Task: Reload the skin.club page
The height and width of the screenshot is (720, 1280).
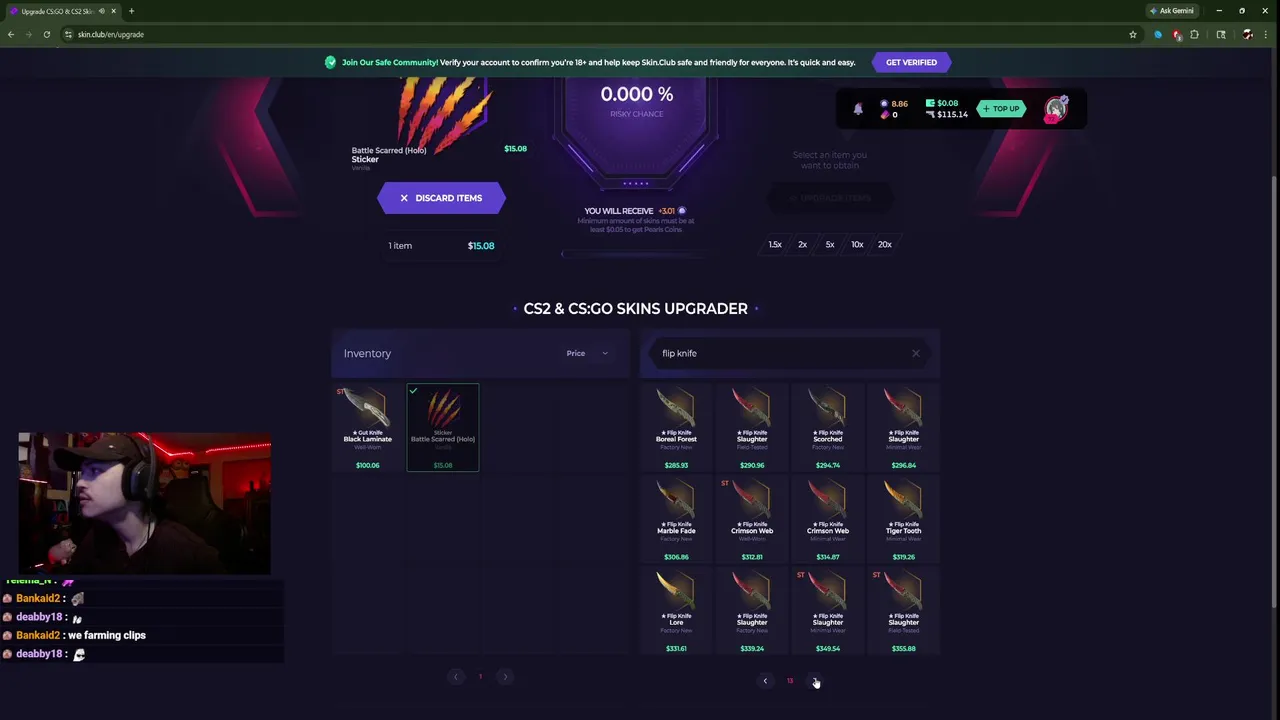Action: coord(46,34)
